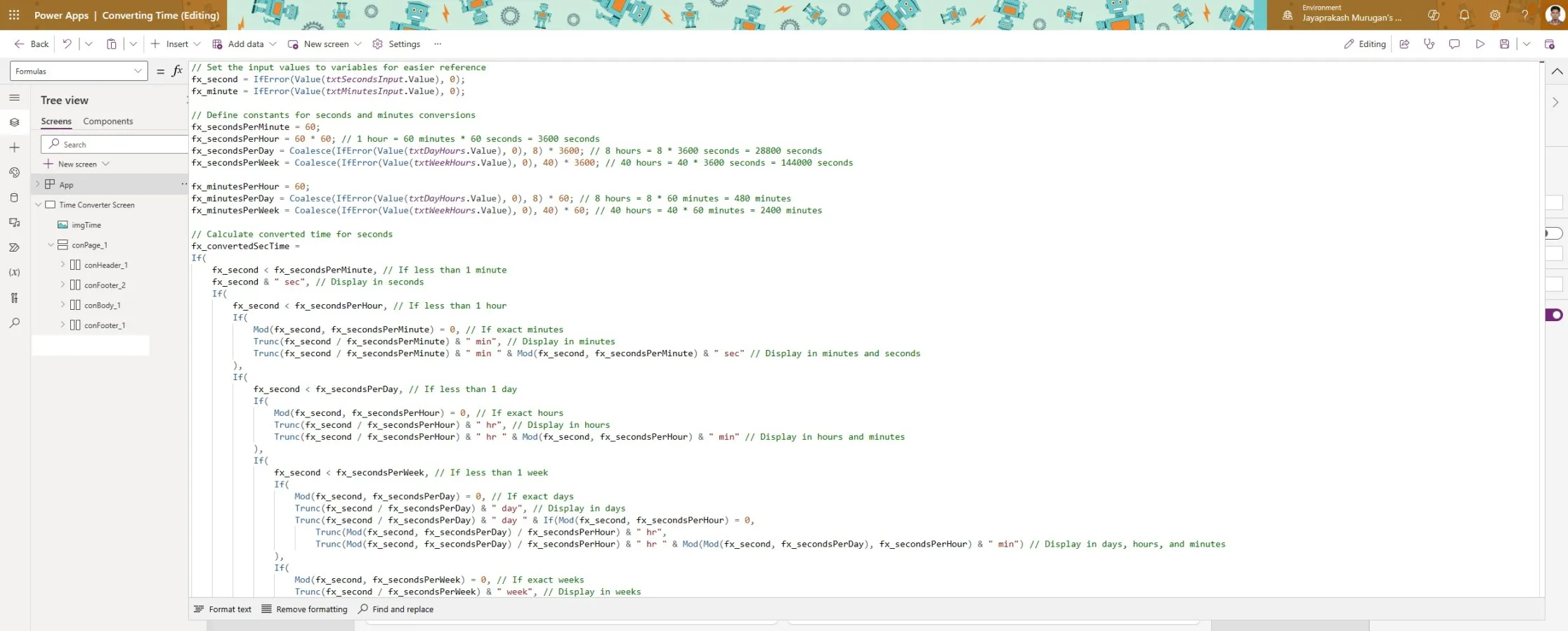The width and height of the screenshot is (1568, 631).
Task: Open the Comments speech bubble icon
Action: (x=1454, y=44)
